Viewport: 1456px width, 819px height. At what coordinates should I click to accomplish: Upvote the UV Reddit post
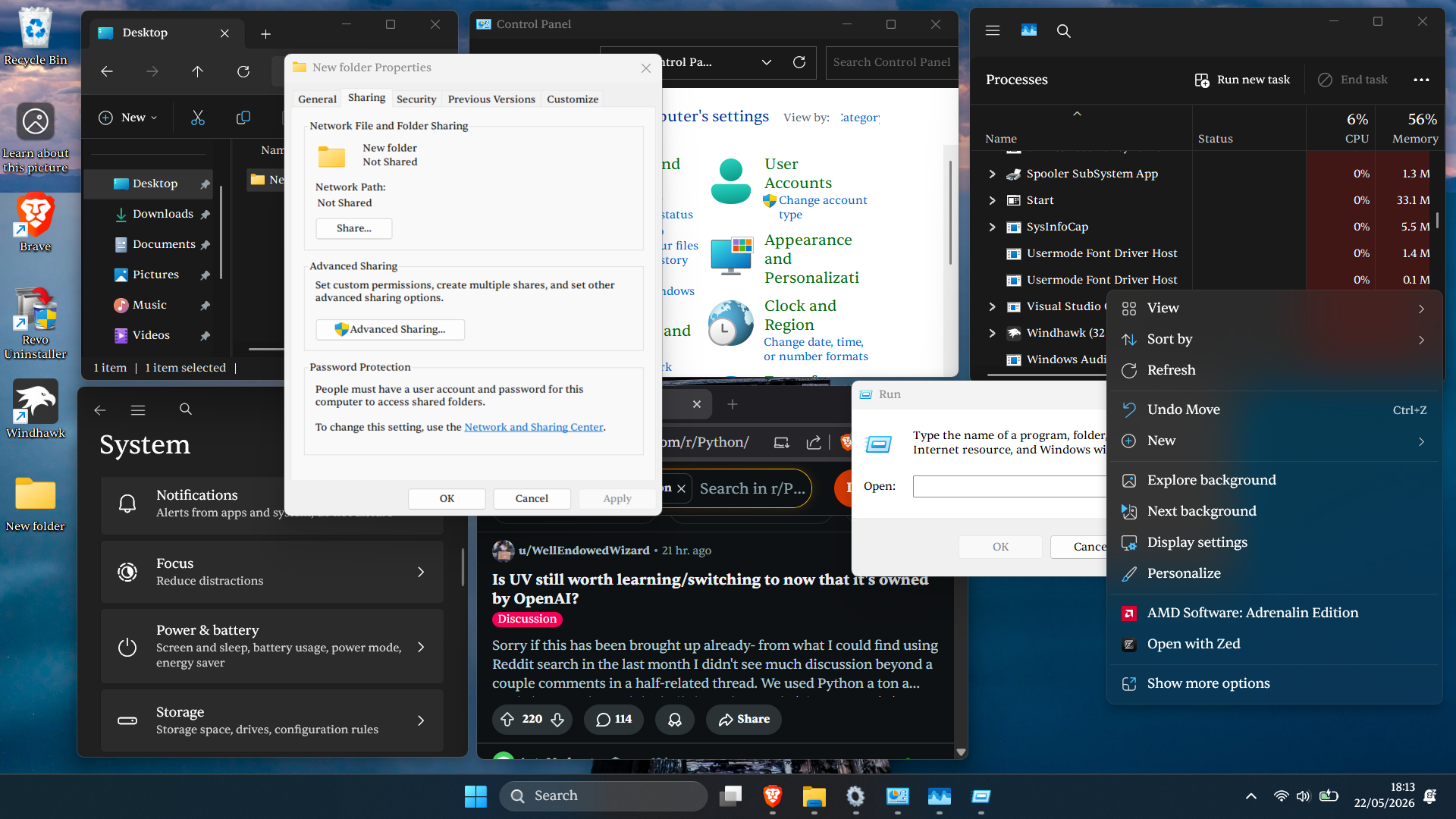pyautogui.click(x=507, y=719)
